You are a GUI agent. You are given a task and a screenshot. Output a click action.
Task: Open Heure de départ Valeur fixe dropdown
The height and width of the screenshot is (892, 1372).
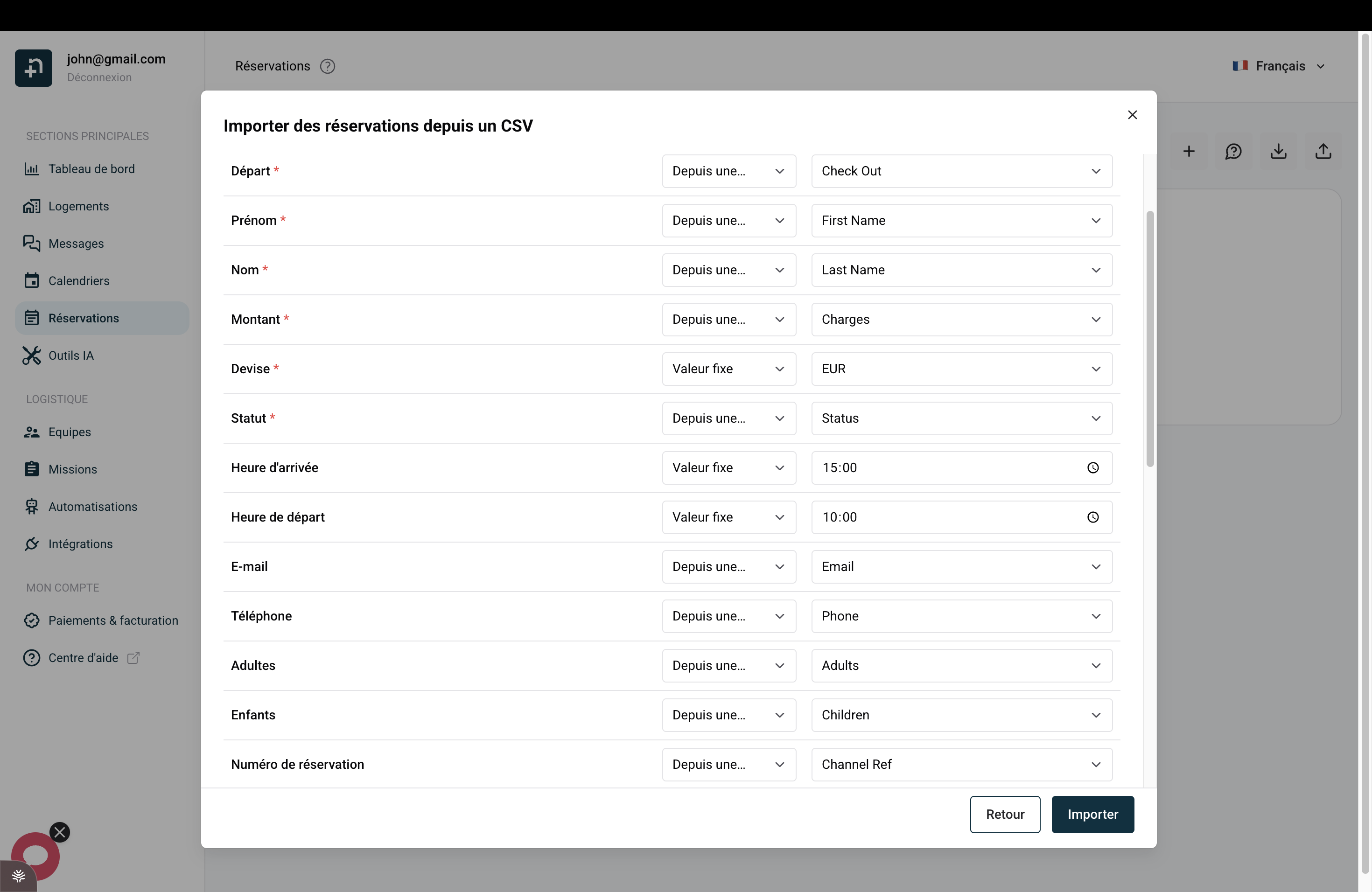pos(728,517)
